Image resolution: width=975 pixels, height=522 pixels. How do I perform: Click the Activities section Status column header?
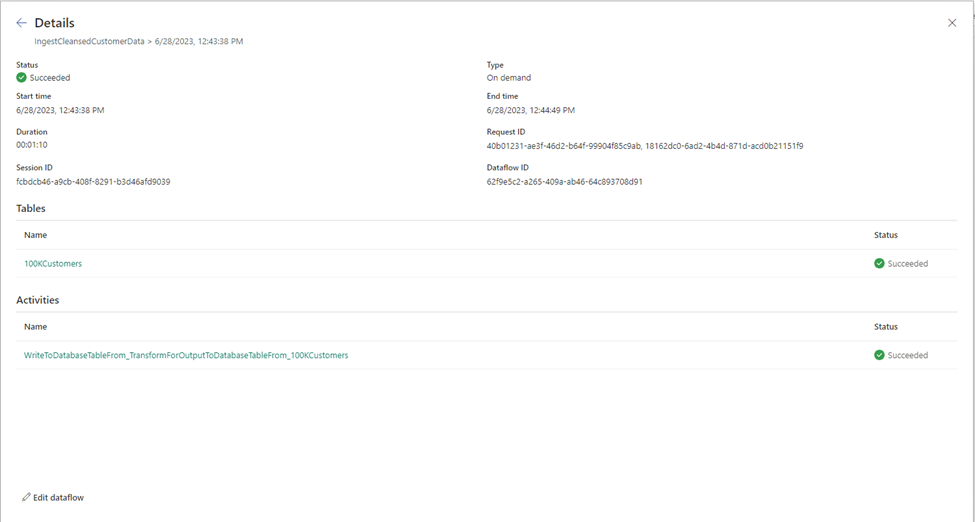point(886,327)
